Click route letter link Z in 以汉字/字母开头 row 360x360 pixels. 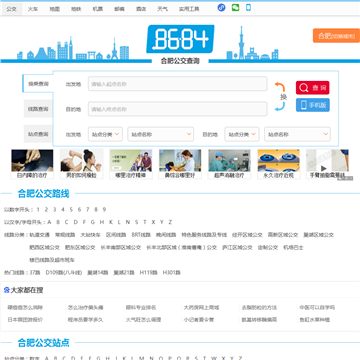pyautogui.click(x=170, y=222)
